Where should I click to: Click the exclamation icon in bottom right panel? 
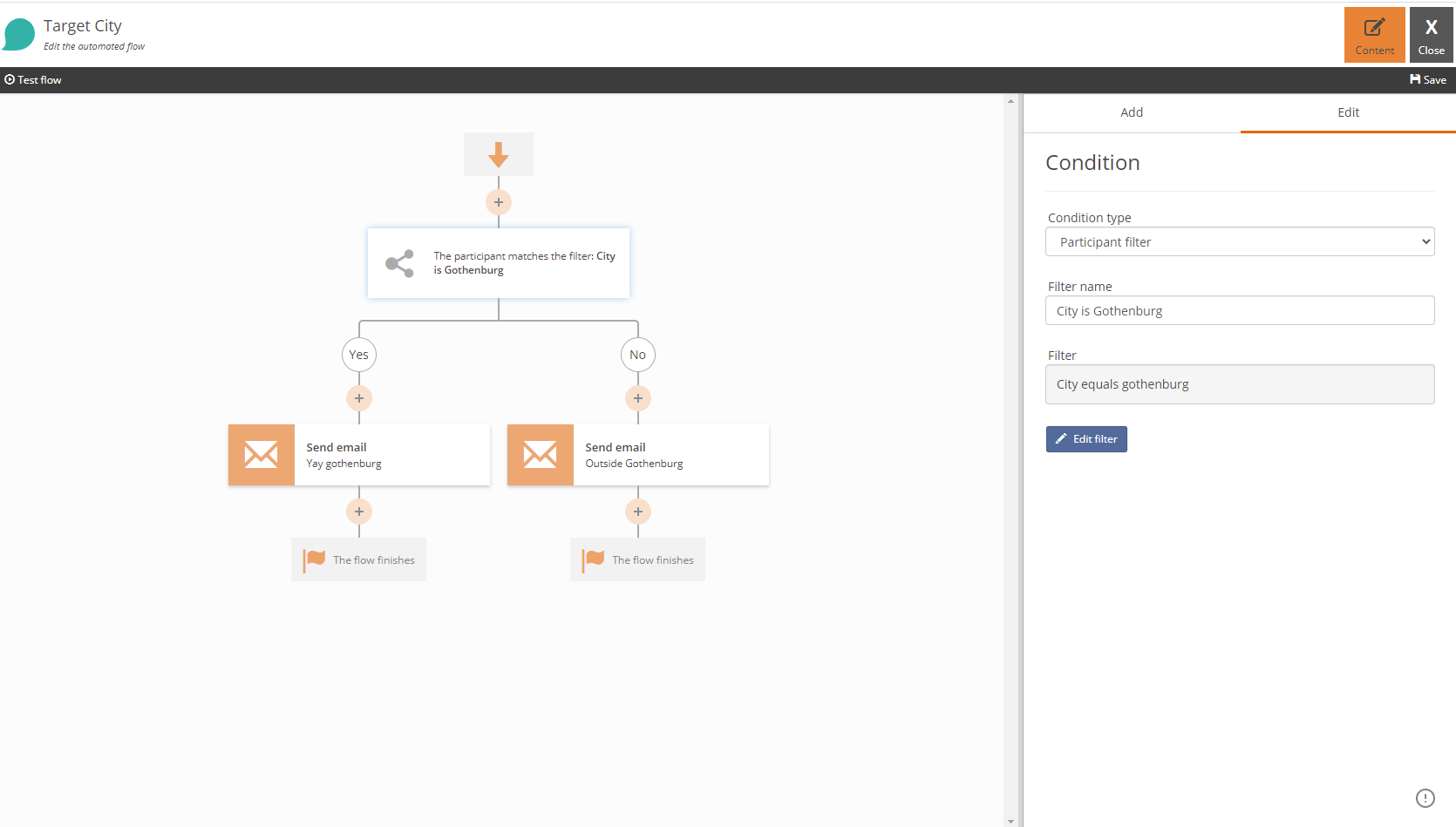(1425, 797)
